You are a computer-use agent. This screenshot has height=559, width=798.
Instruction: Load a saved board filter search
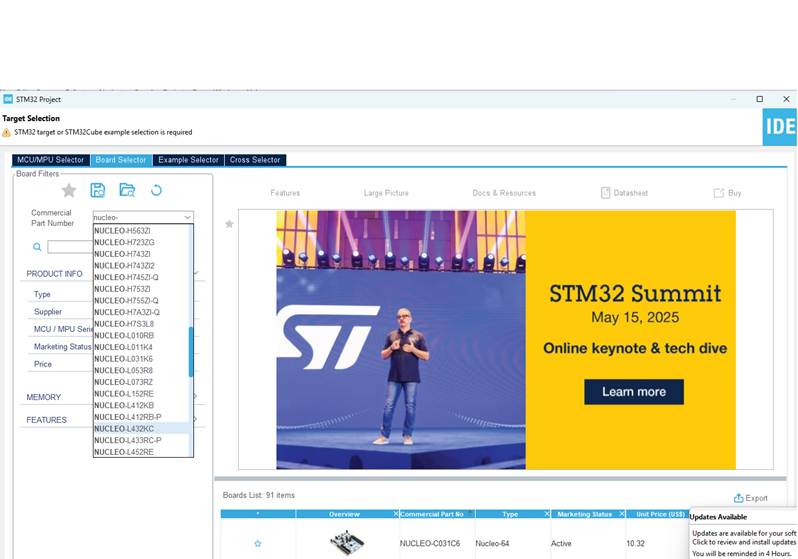click(x=127, y=190)
